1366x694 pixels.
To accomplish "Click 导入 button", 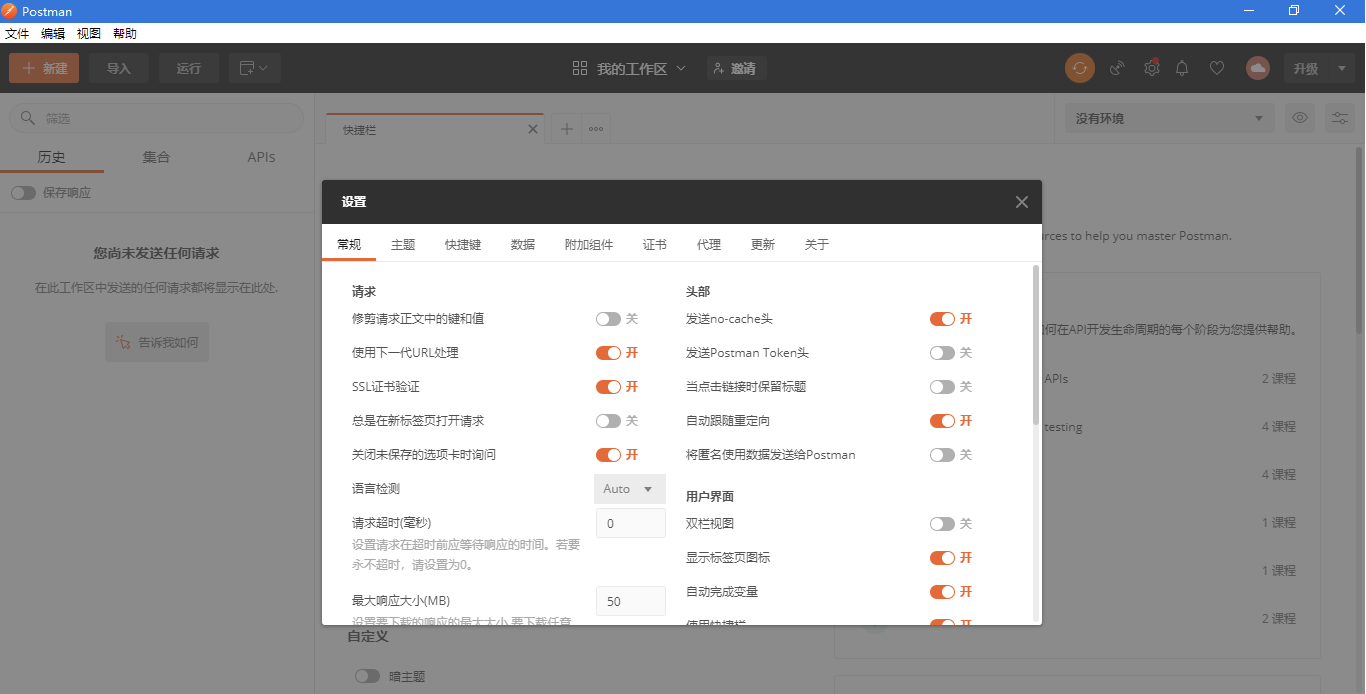I will coord(119,68).
